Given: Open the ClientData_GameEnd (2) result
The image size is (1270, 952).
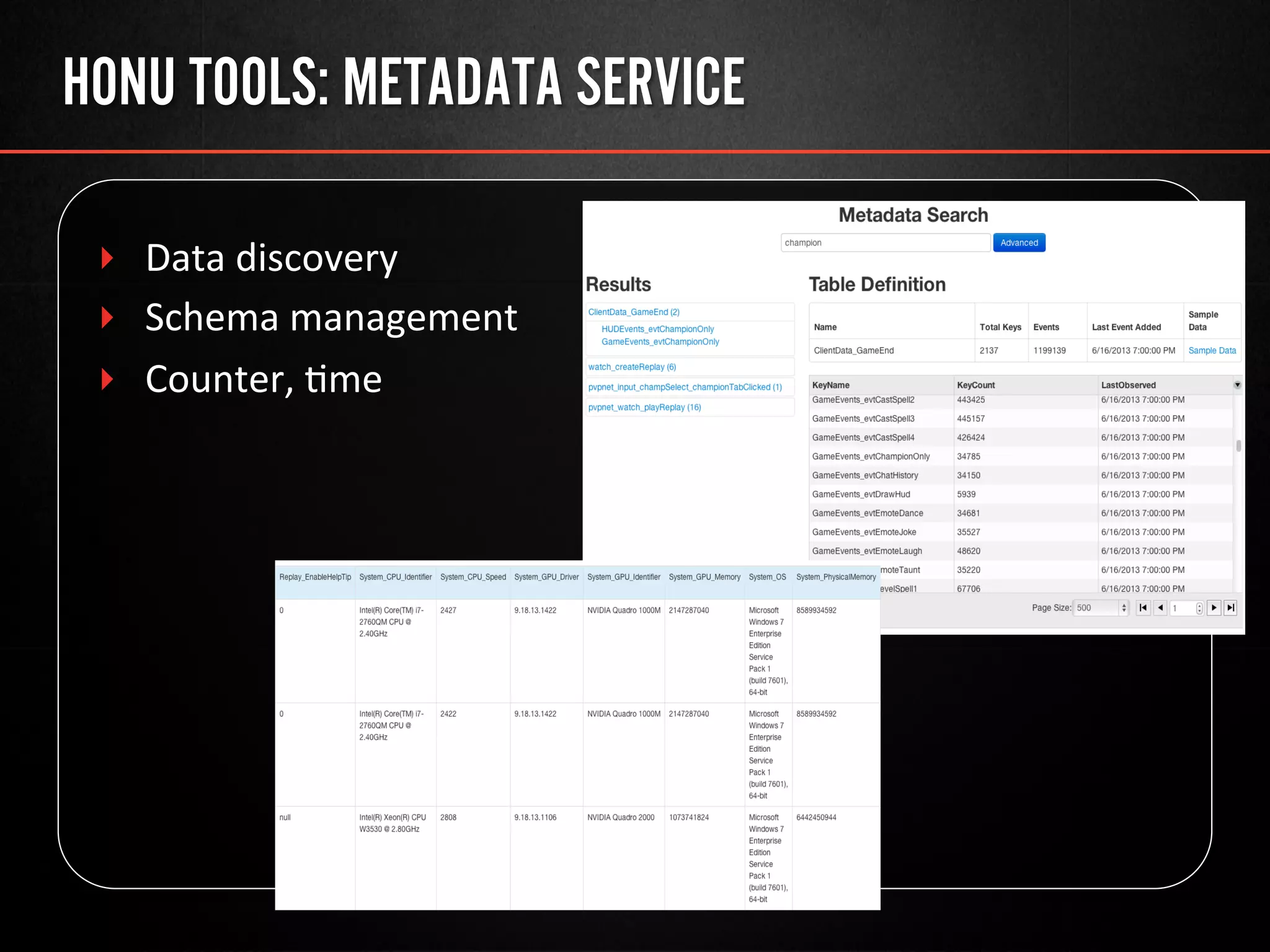Looking at the screenshot, I should [634, 312].
